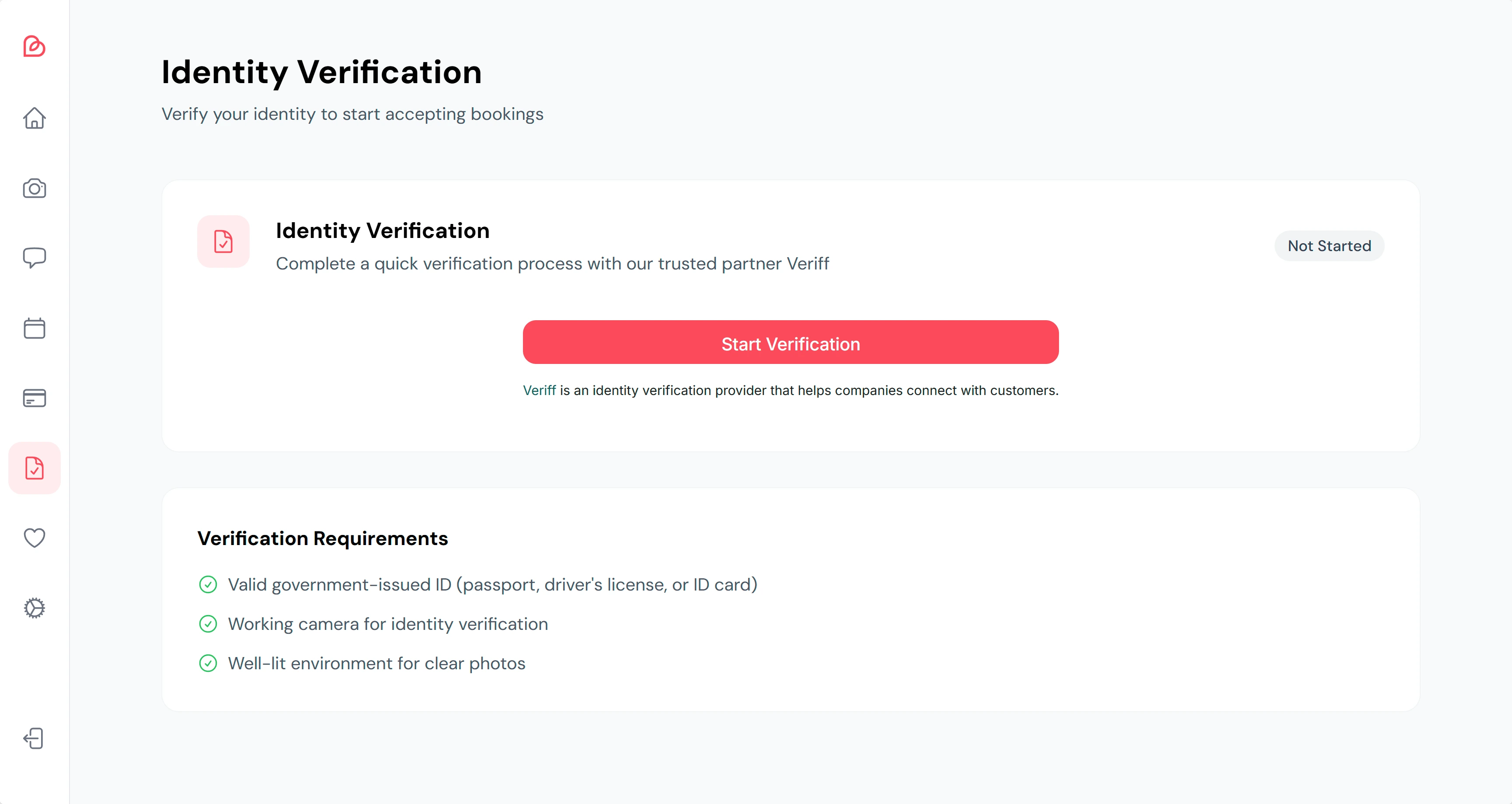The width and height of the screenshot is (1512, 804).
Task: Open the Home page icon
Action: tap(34, 118)
